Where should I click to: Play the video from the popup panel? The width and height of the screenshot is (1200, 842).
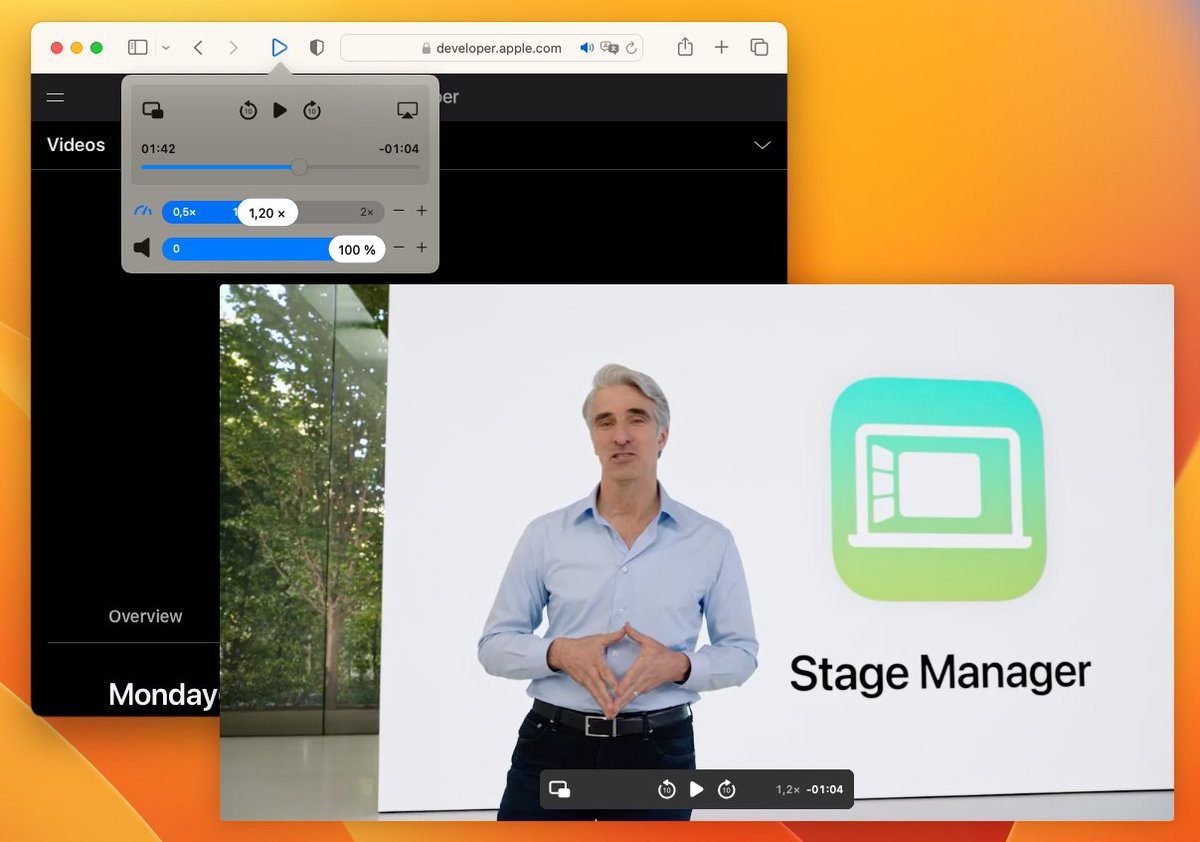(280, 110)
